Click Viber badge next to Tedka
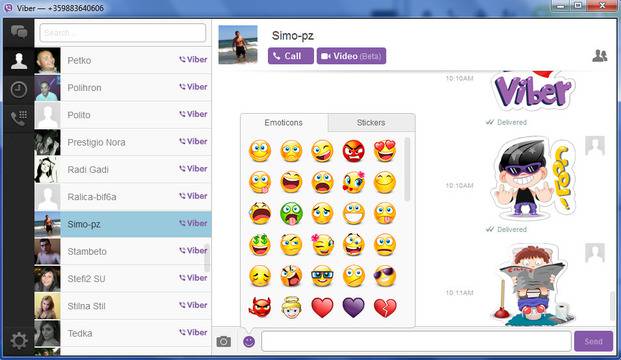Screen dimensions: 621x360 pos(193,332)
